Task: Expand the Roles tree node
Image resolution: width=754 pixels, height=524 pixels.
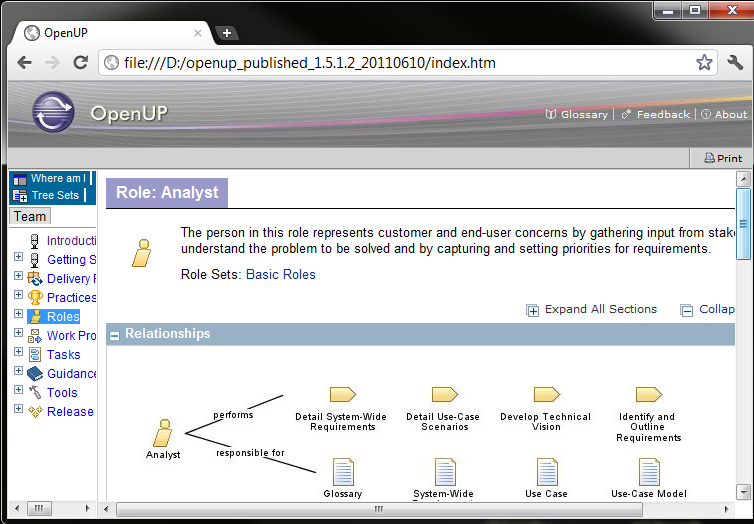Action: (18, 313)
